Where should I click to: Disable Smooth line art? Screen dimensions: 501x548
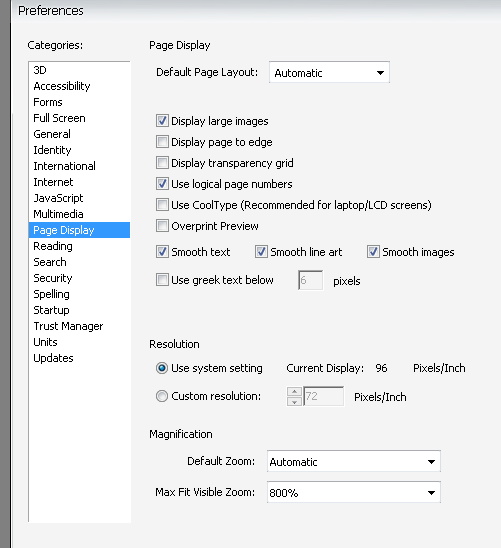[261, 252]
